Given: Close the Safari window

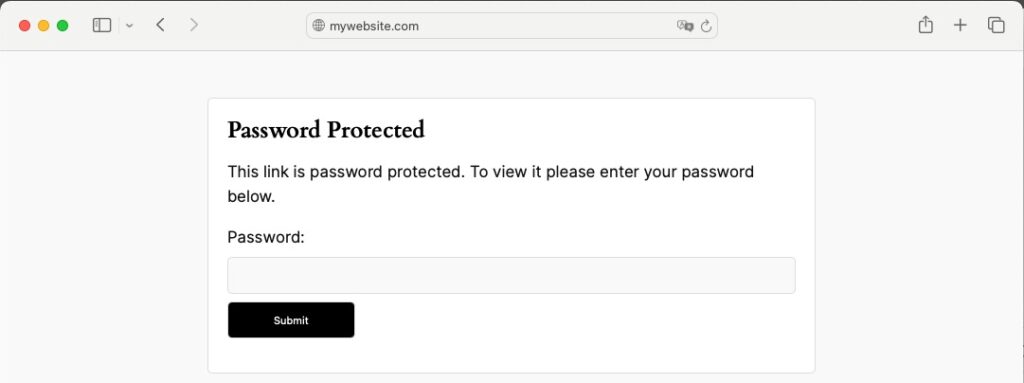Looking at the screenshot, I should (25, 25).
